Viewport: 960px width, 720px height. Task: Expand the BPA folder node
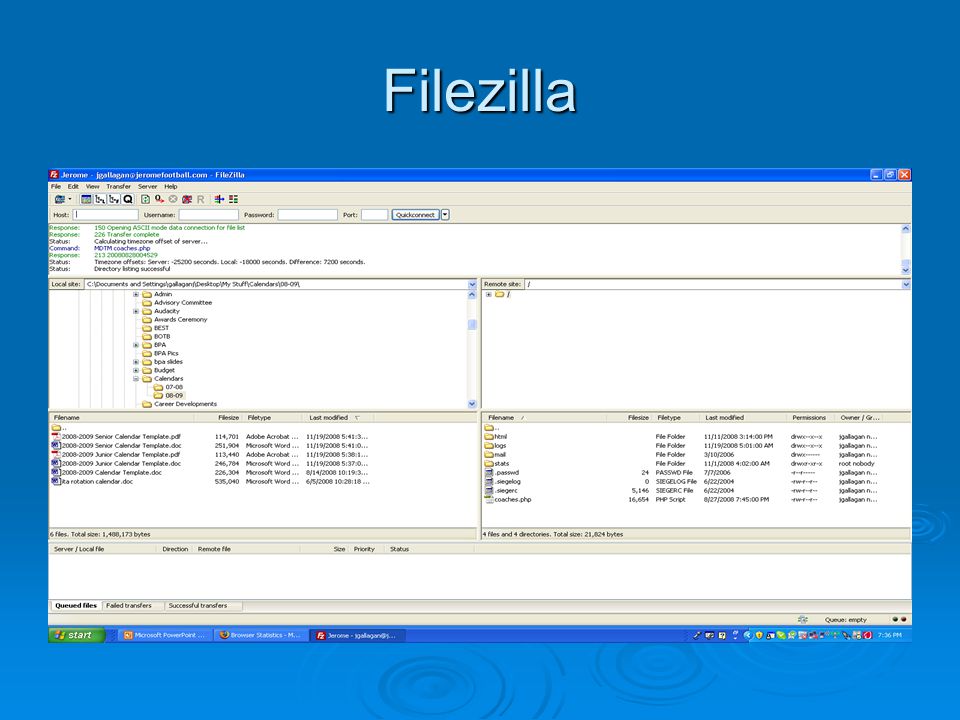point(136,345)
